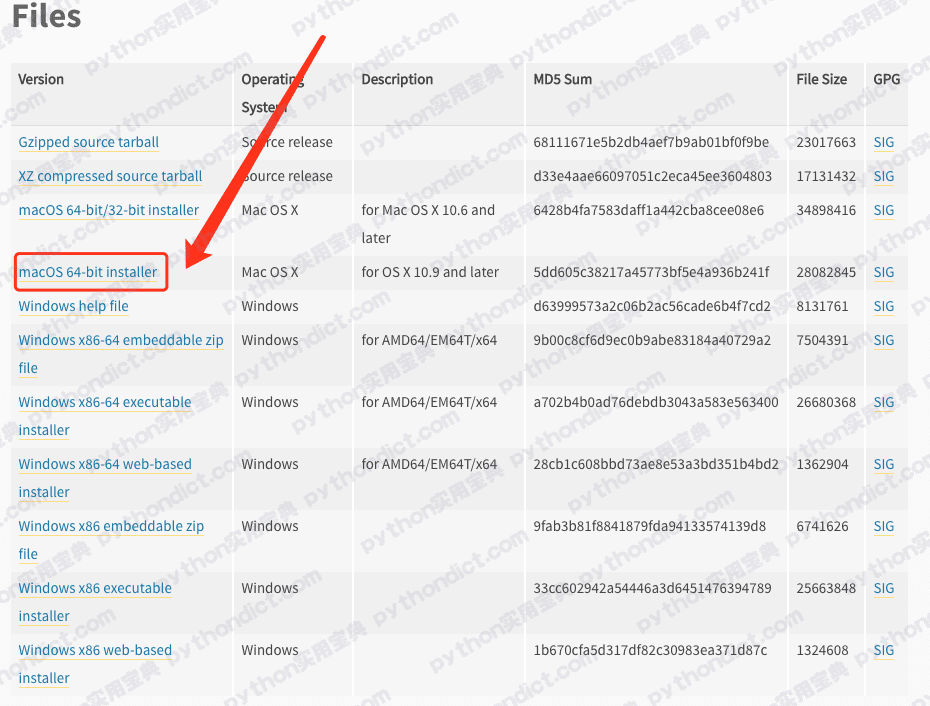
Task: Open SIG for Windows x86 web-based installer
Action: coord(883,650)
